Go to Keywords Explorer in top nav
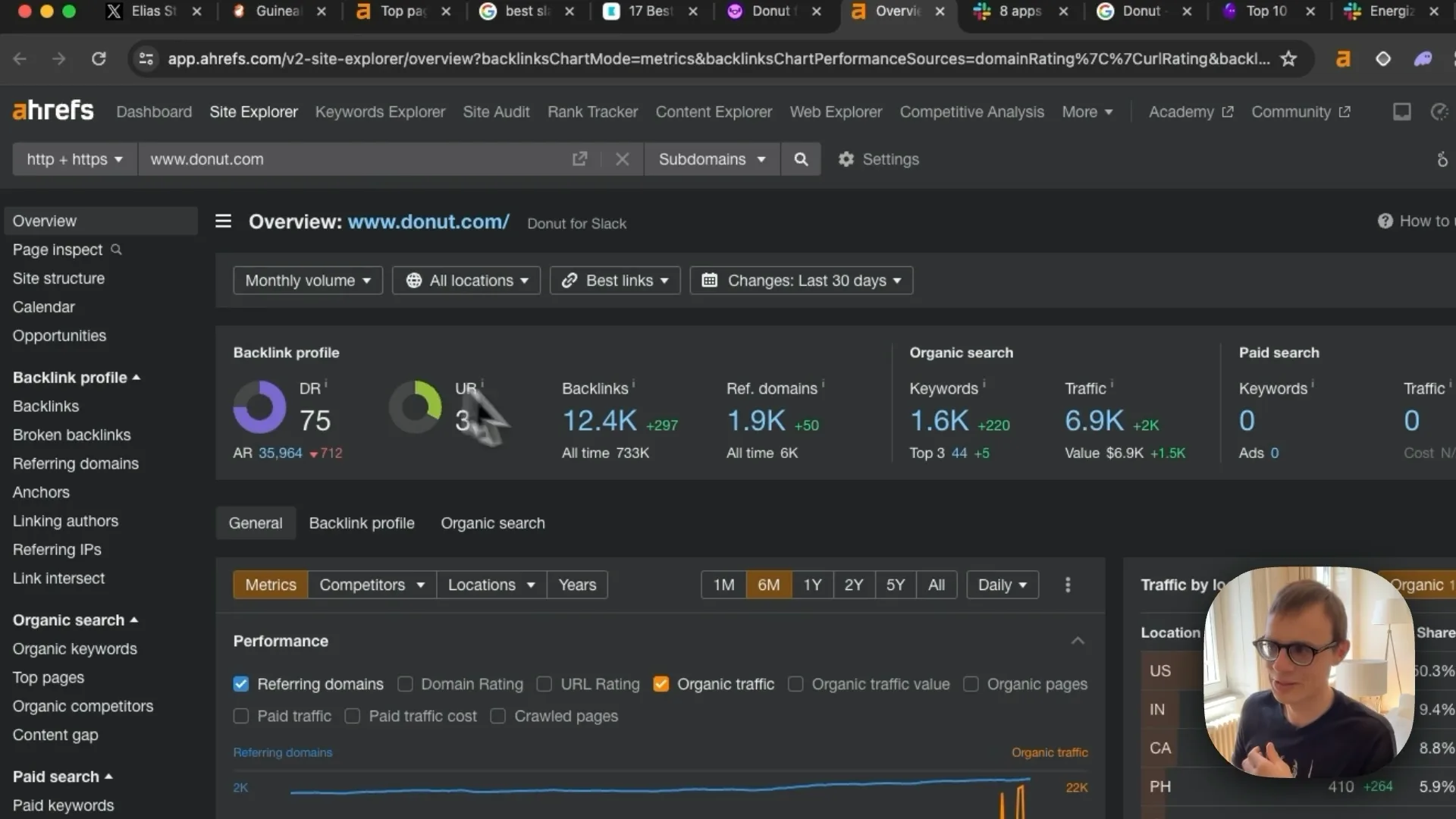The image size is (1456, 819). point(380,111)
